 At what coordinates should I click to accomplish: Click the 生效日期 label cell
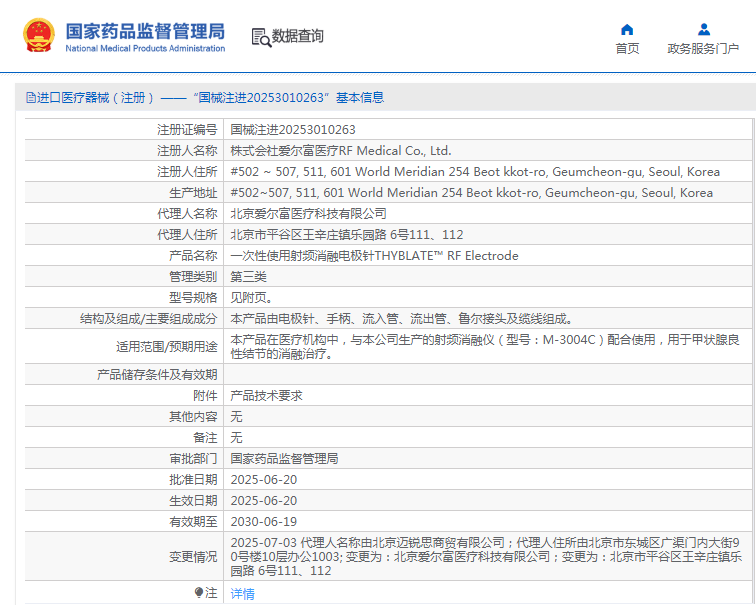coord(124,500)
